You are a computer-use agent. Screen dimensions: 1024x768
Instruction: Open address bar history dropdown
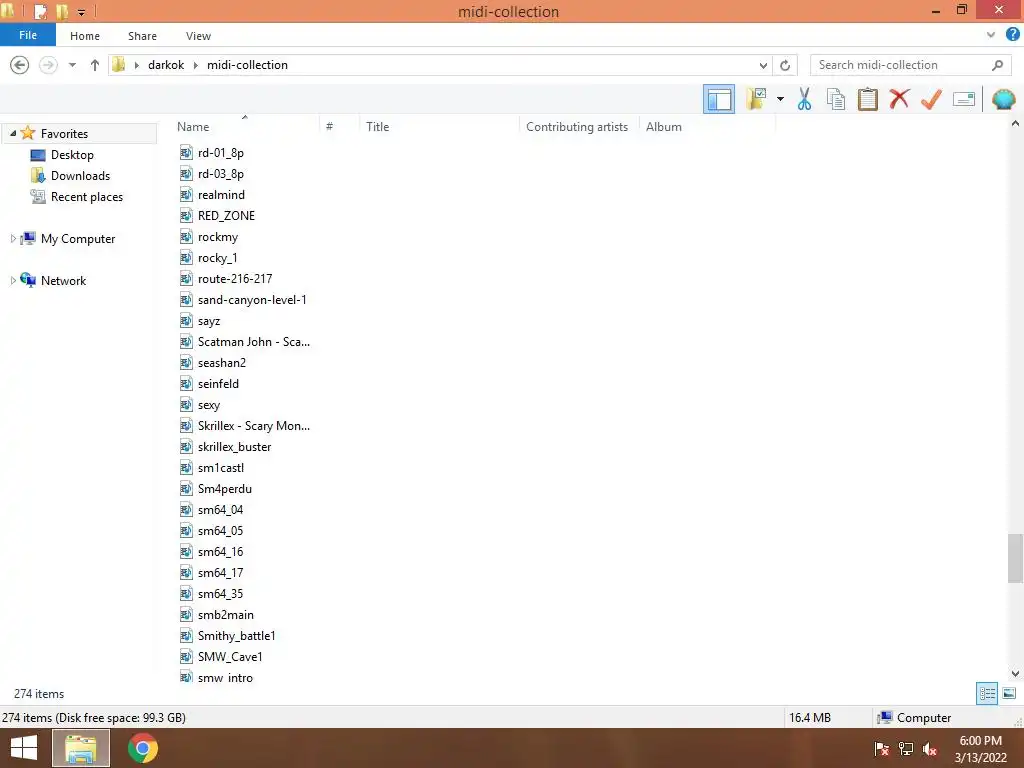pos(763,65)
